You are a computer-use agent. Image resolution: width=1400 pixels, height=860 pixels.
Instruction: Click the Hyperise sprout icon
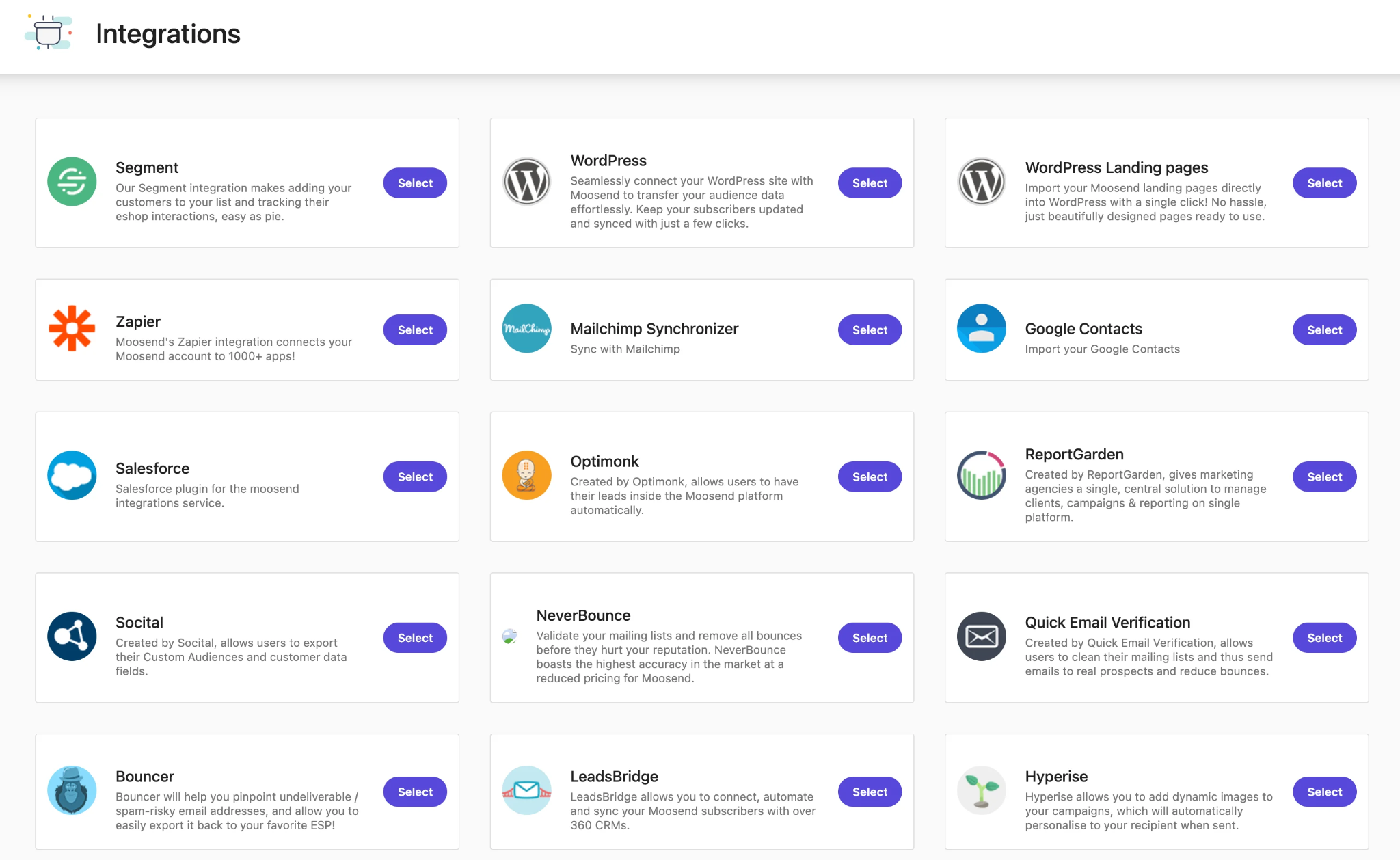[981, 790]
